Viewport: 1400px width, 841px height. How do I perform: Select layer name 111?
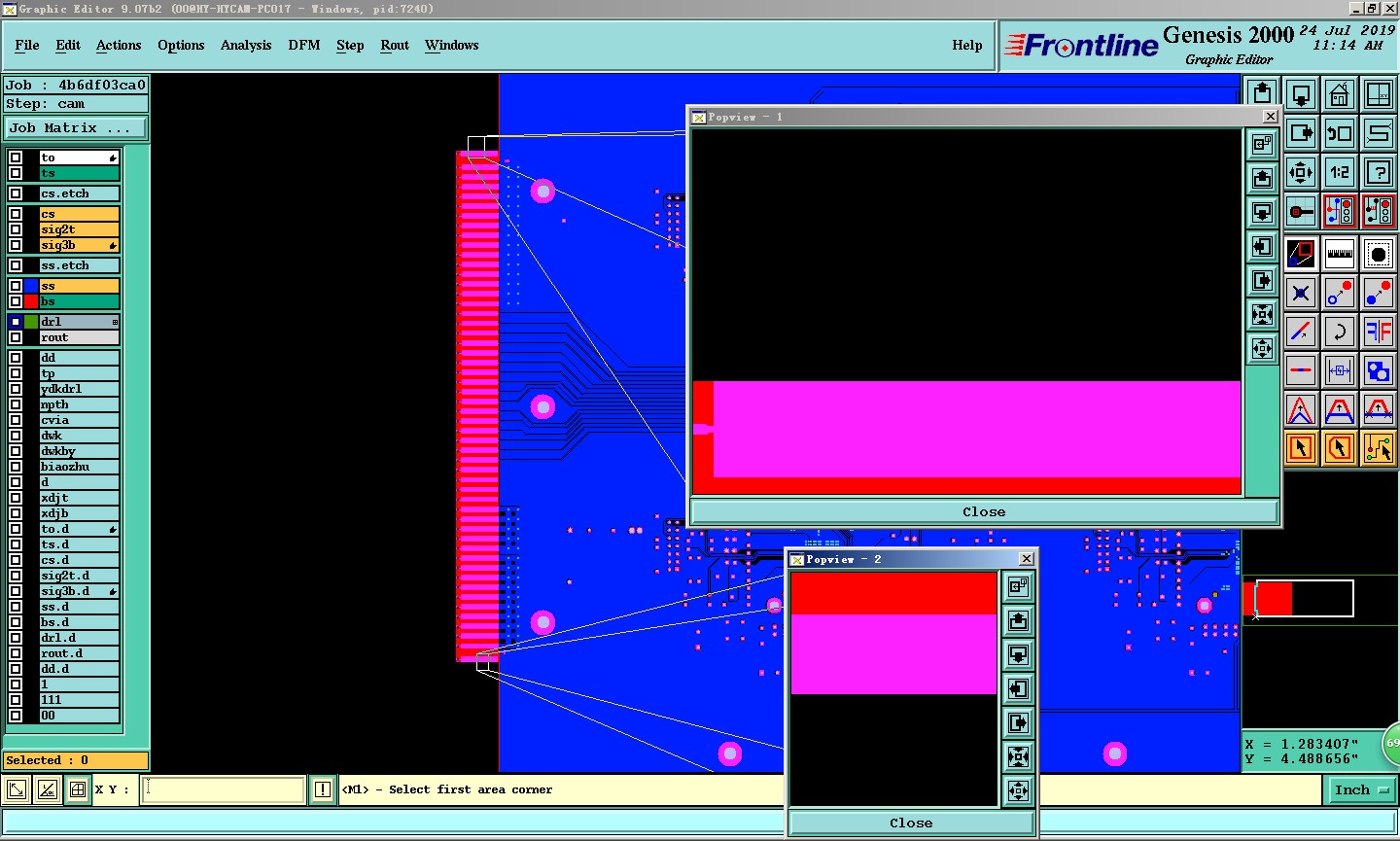tap(79, 700)
